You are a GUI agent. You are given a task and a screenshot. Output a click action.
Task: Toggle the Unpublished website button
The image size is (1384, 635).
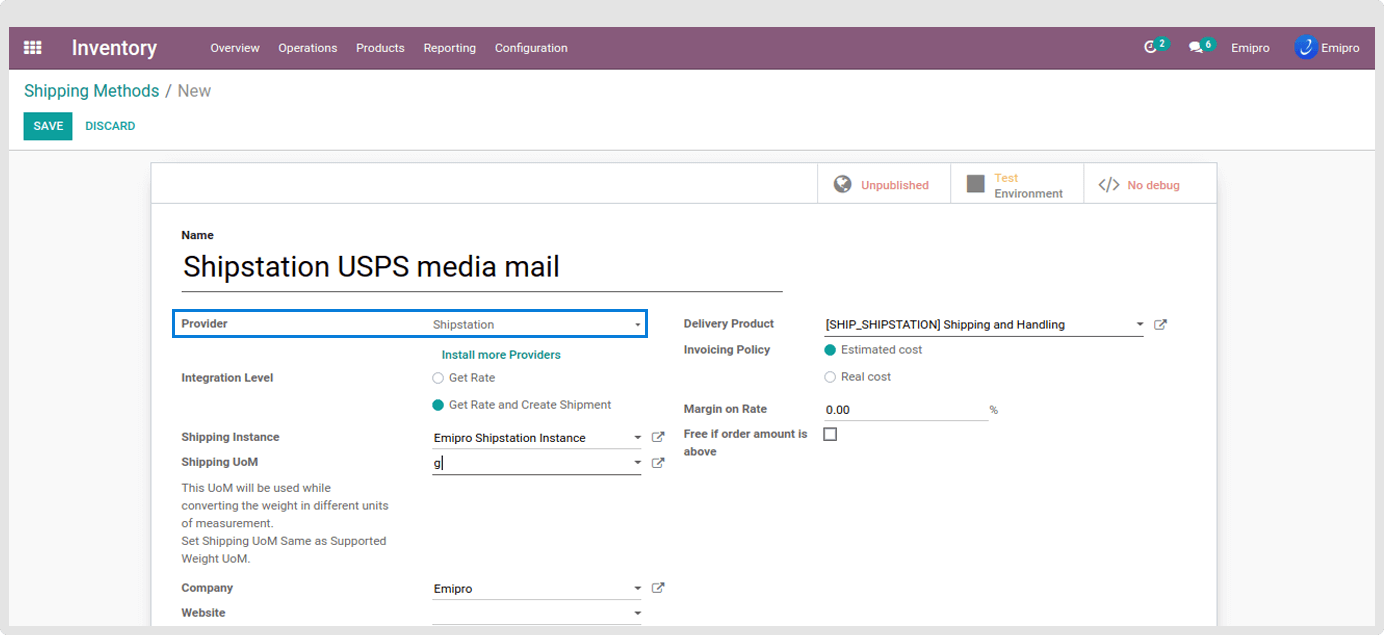[884, 184]
